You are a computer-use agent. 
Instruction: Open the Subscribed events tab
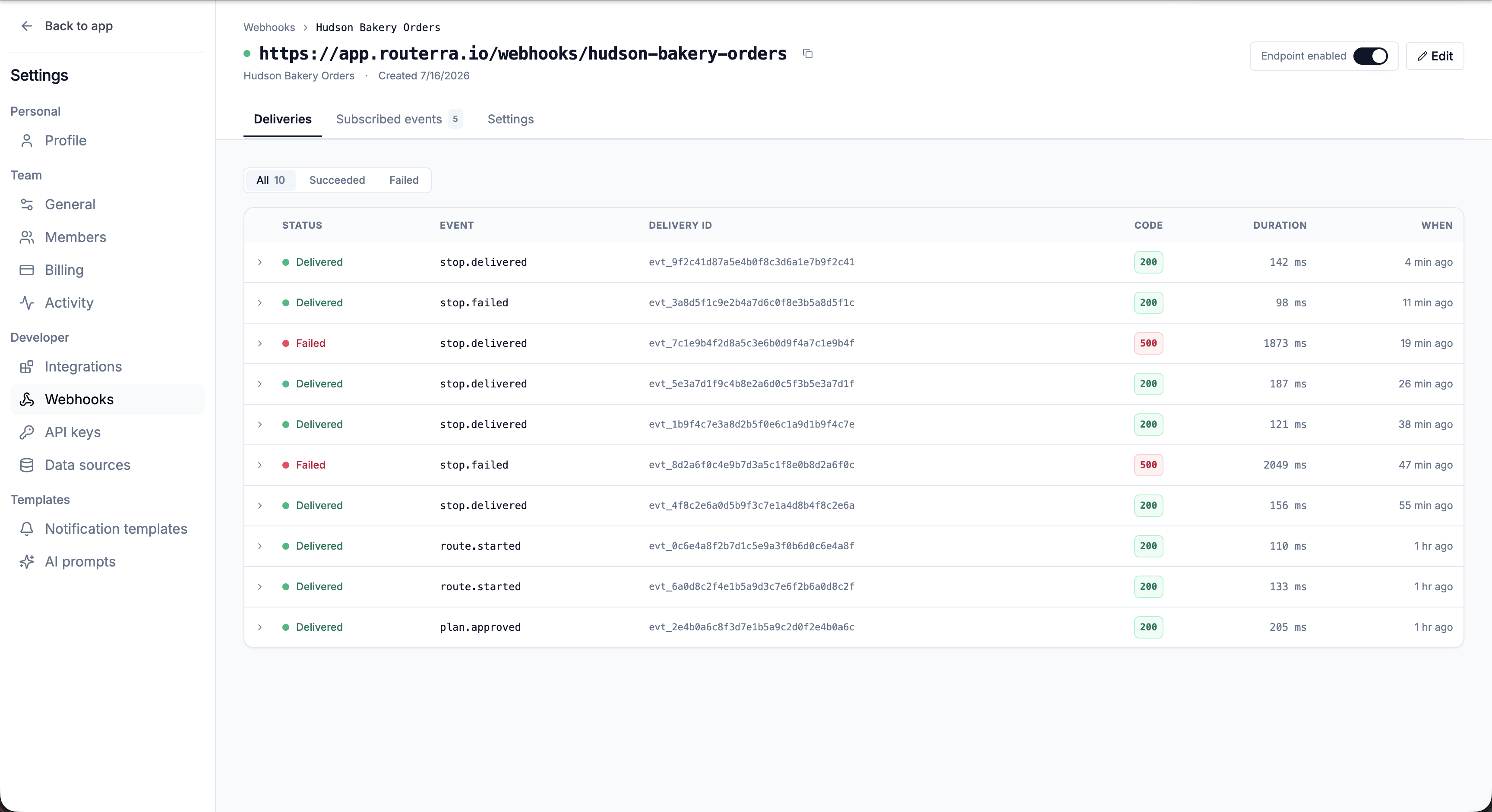[399, 119]
